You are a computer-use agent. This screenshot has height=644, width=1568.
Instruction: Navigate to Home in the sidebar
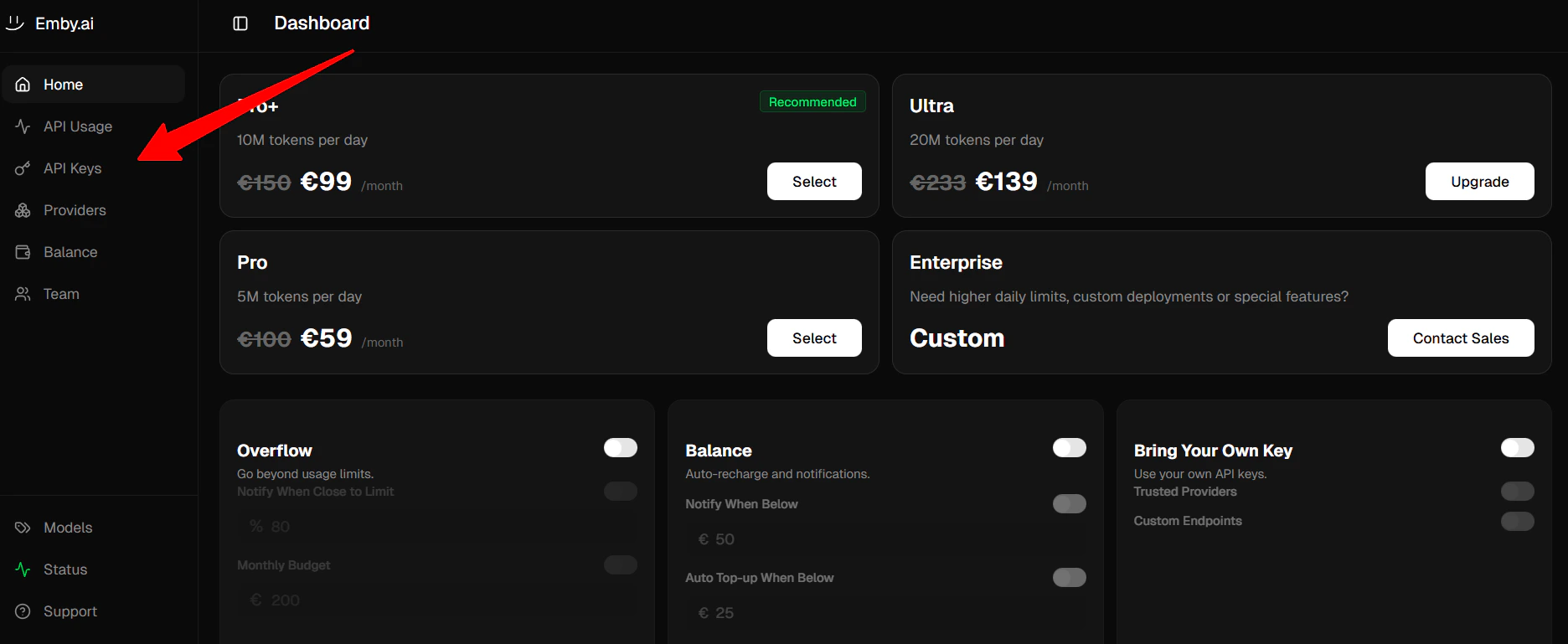pos(63,84)
